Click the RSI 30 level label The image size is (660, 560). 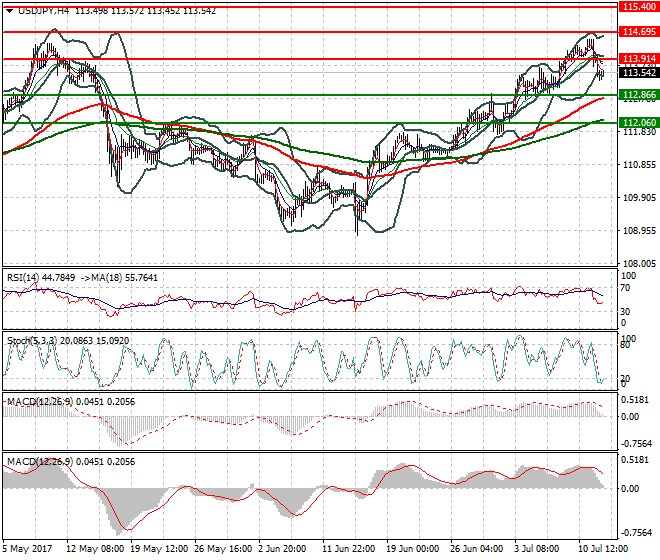tap(625, 312)
